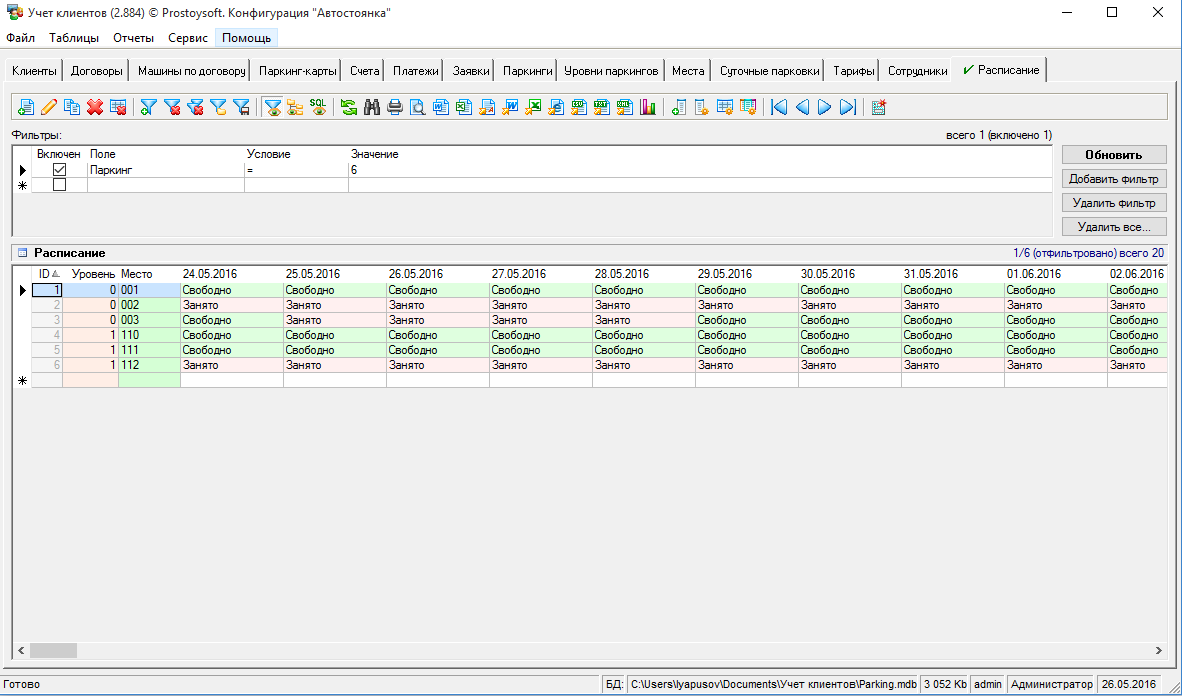Open the Отчеты menu

134,38
